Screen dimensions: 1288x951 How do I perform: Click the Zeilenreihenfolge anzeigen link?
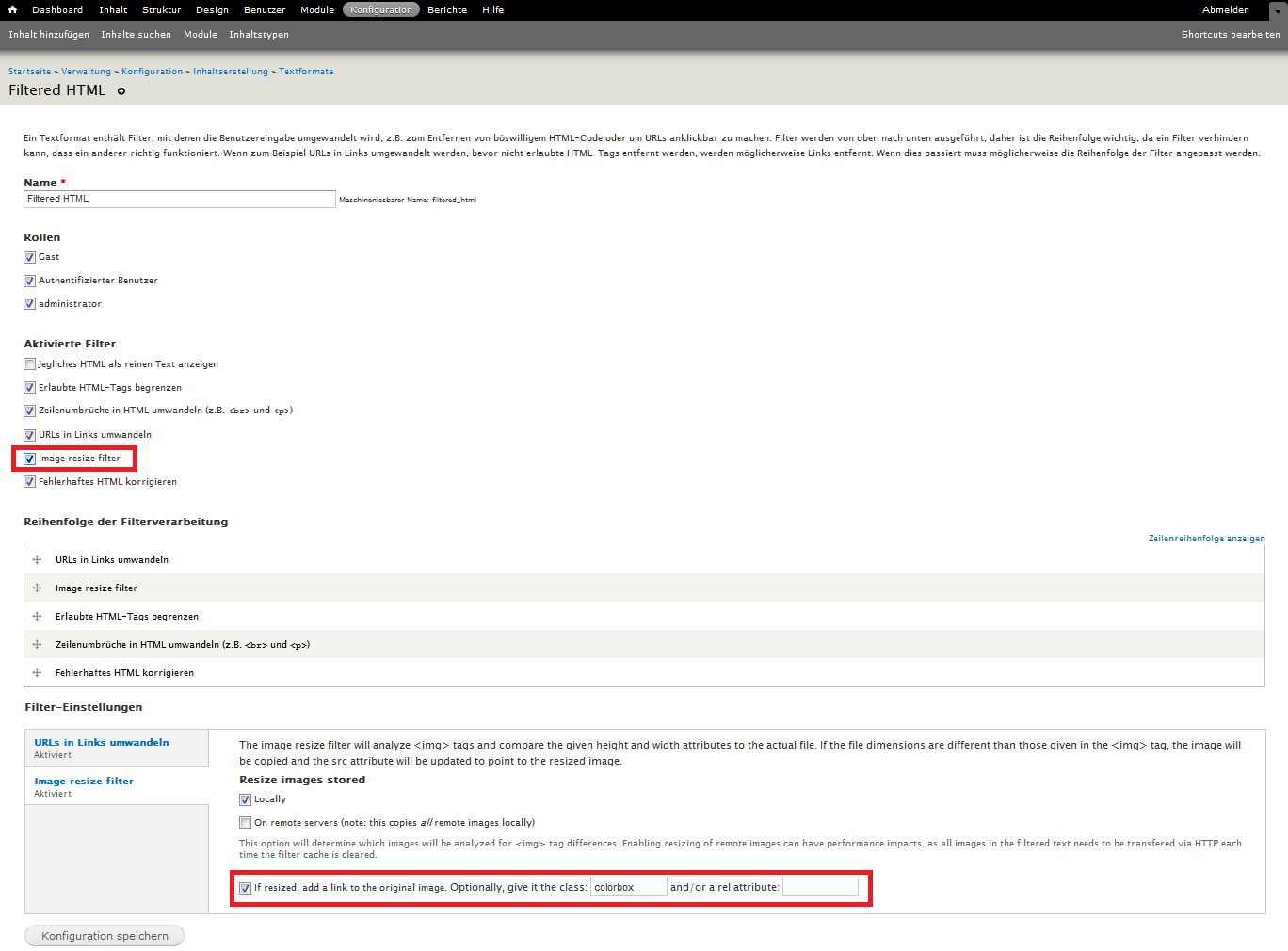point(1206,539)
